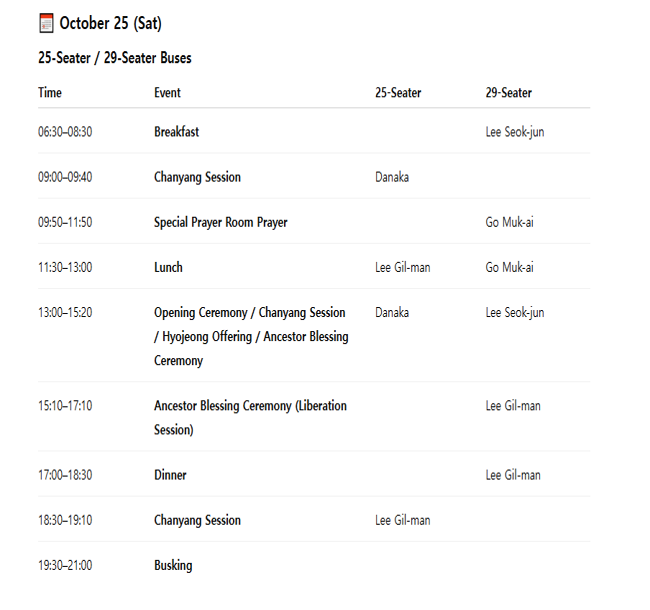The height and width of the screenshot is (610, 650).
Task: Click Lee Seok-jun in the Breakfast row
Action: [x=515, y=132]
